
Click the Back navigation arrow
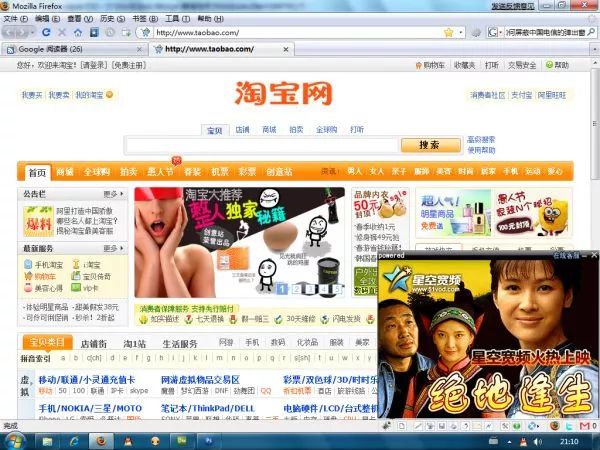pyautogui.click(x=10, y=33)
